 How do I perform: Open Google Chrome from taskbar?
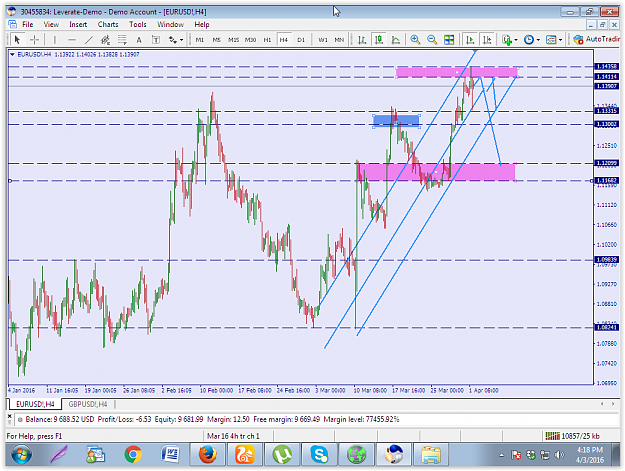133,455
